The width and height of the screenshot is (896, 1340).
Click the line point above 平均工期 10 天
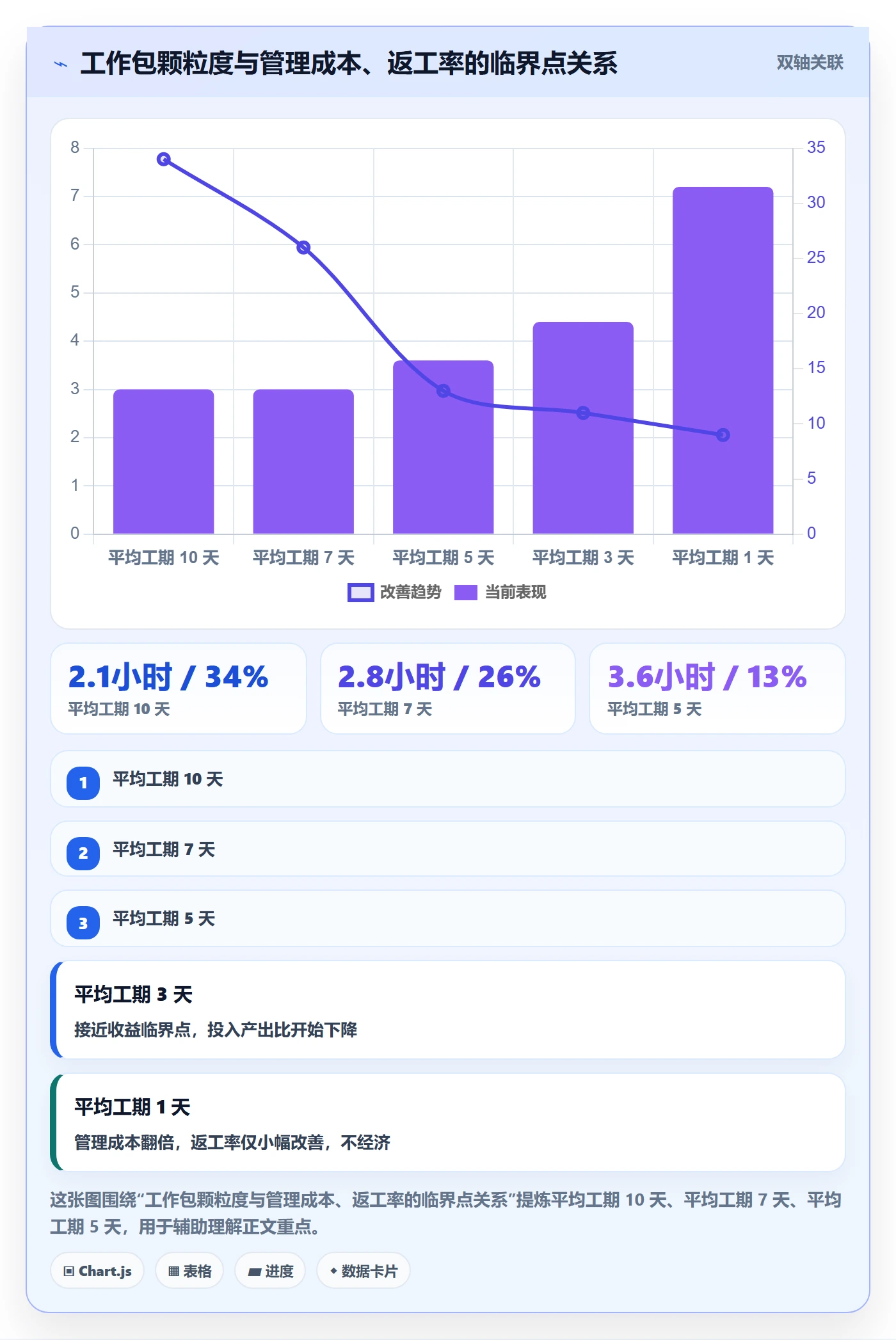click(164, 159)
